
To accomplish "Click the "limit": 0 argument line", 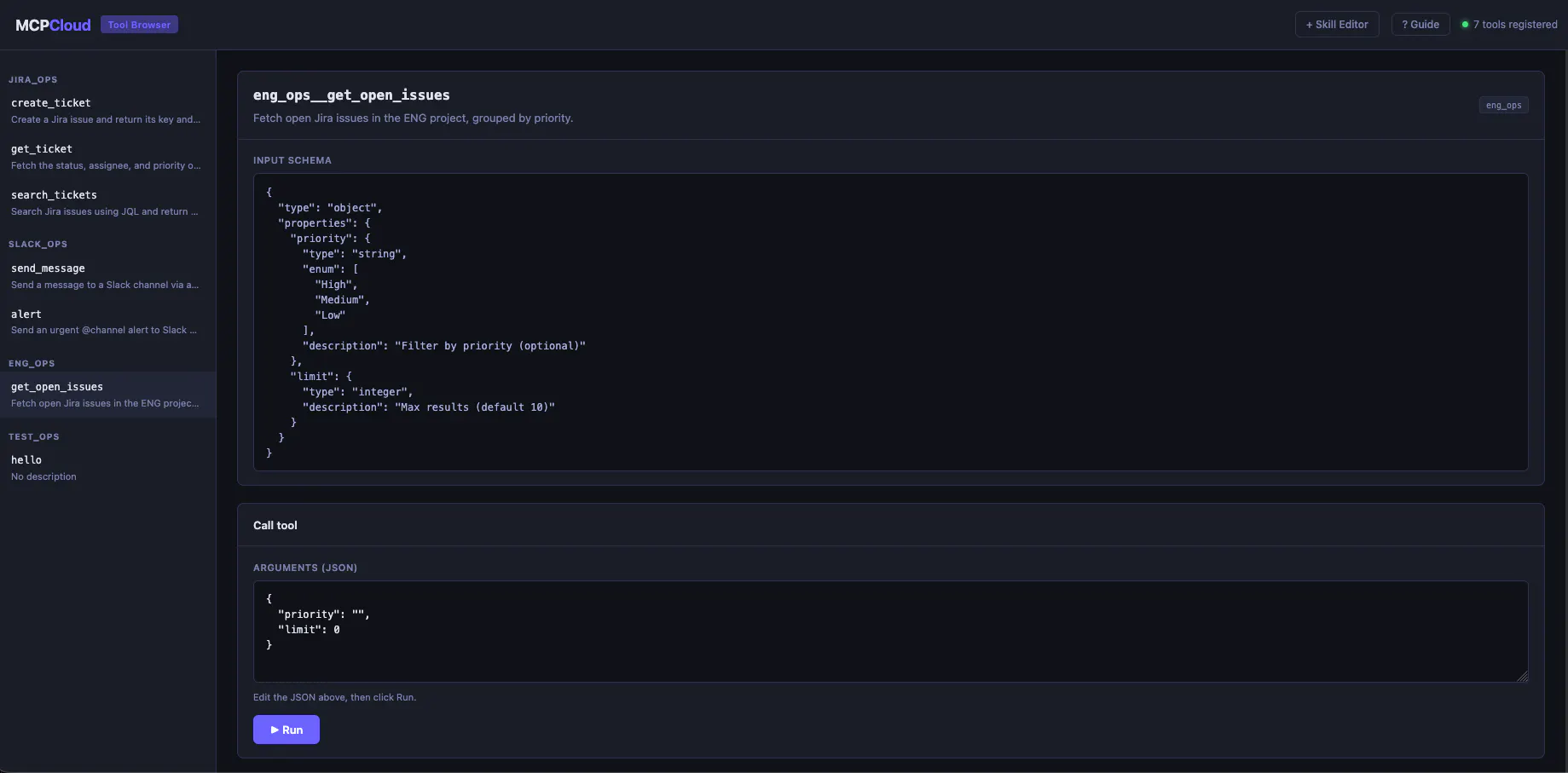I will pos(309,630).
